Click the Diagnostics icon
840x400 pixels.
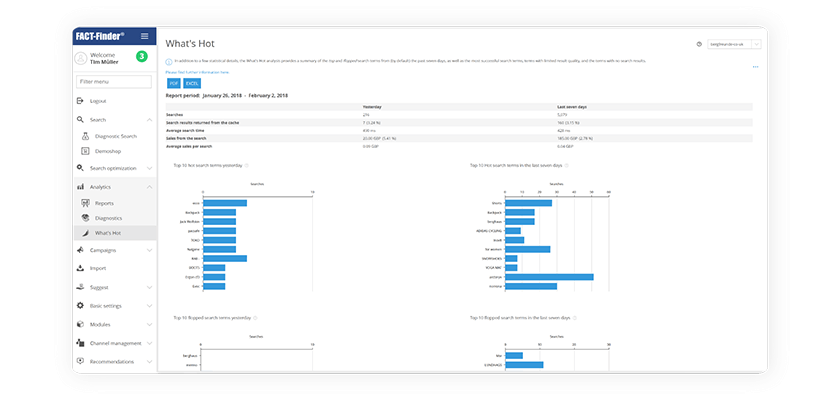point(85,218)
